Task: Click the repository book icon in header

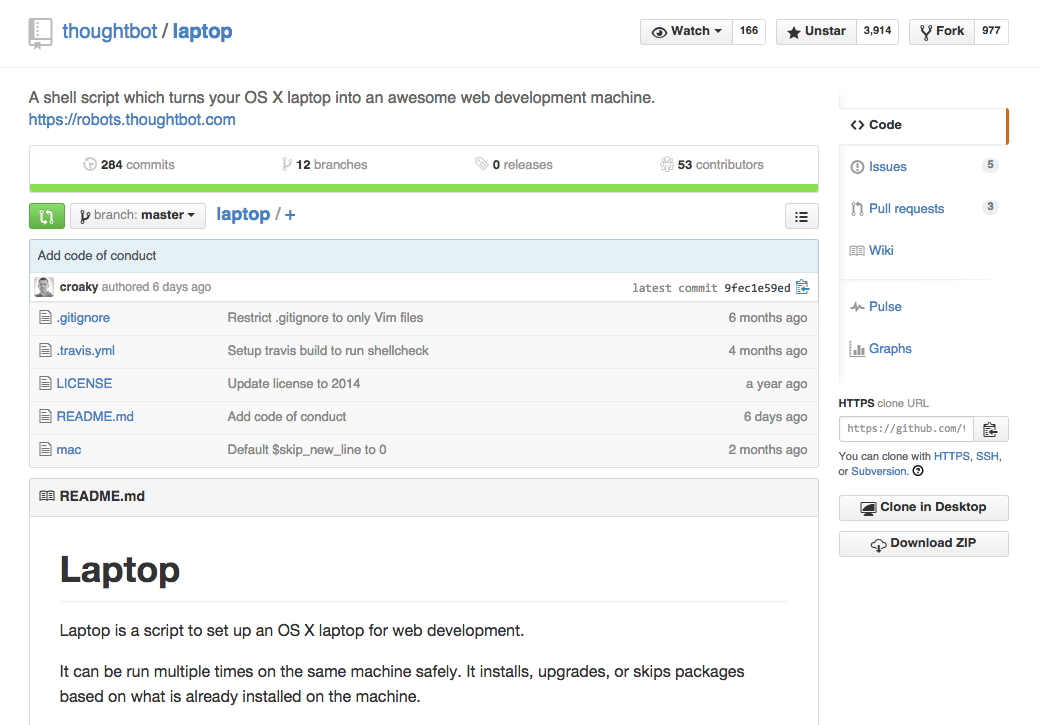Action: click(x=40, y=32)
